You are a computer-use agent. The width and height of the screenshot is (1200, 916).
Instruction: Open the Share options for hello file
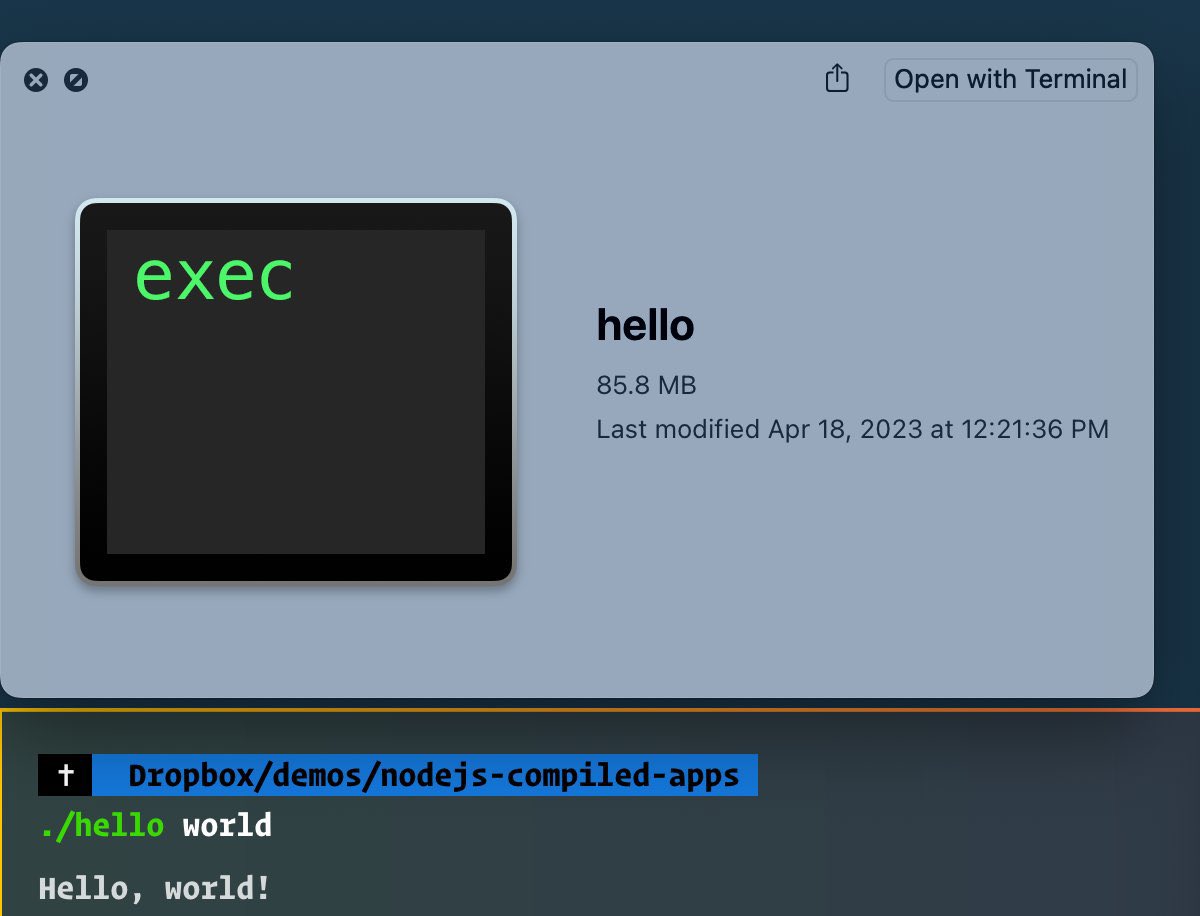click(837, 79)
